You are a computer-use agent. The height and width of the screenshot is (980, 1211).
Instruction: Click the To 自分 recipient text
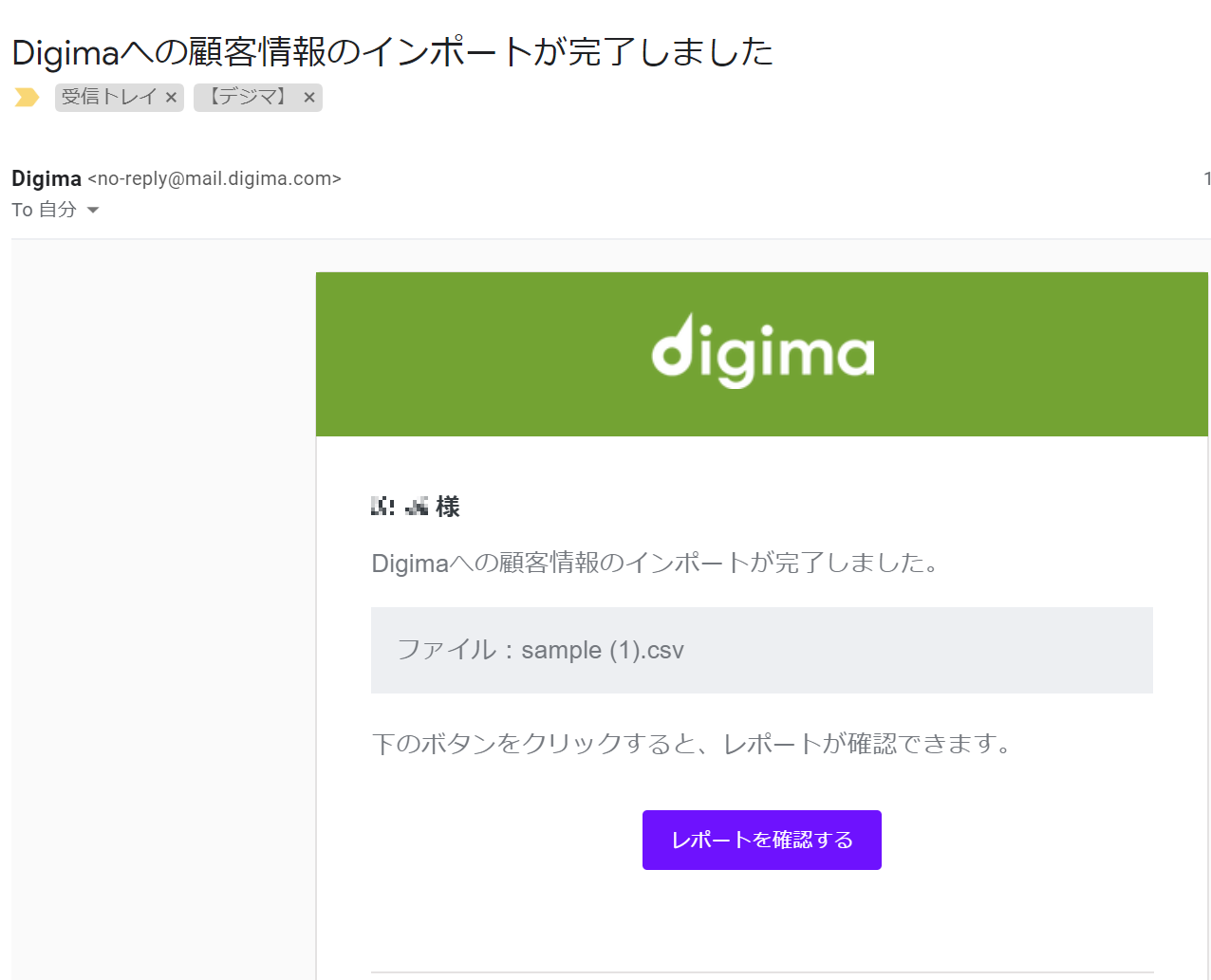(x=44, y=210)
